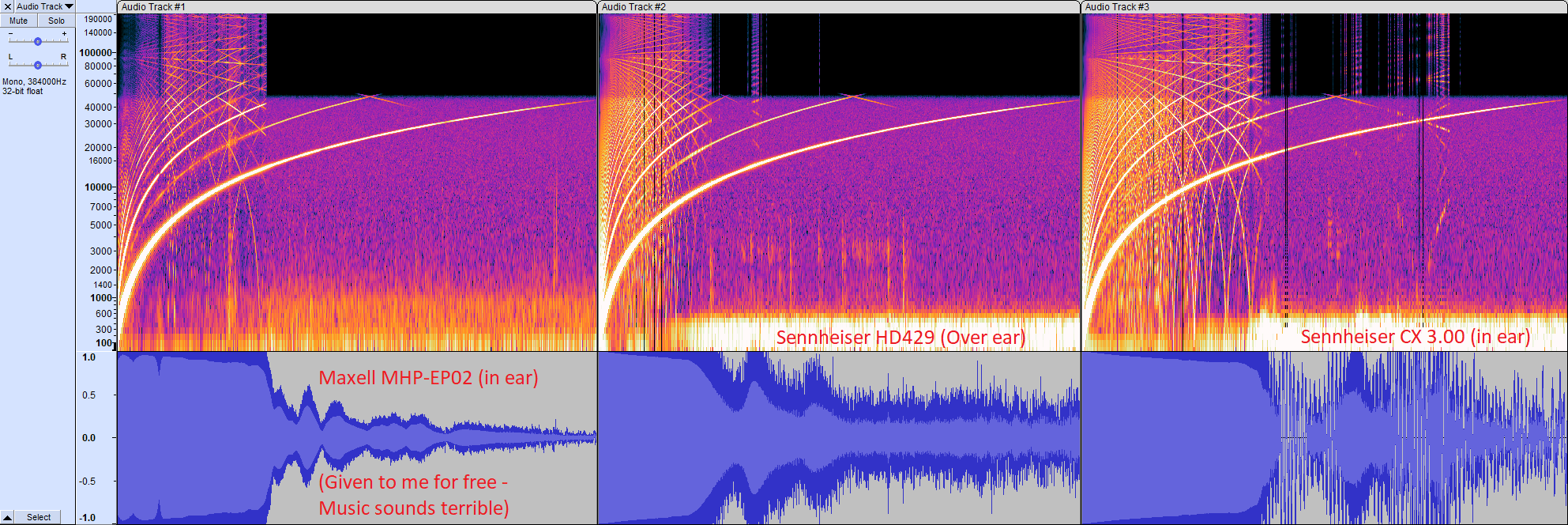This screenshot has height=525, width=1568.
Task: Click the 'Mono, 384000Hz' track info text
Action: click(x=34, y=81)
